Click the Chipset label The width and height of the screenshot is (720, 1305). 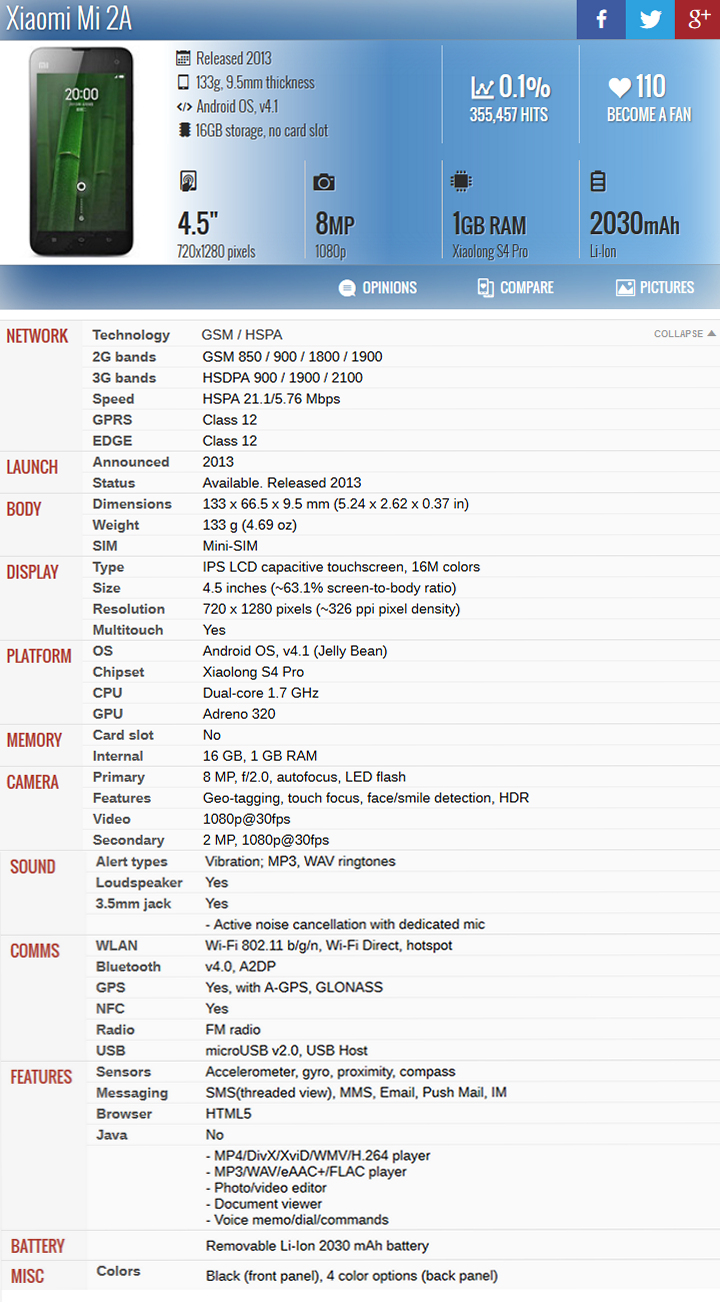(119, 672)
